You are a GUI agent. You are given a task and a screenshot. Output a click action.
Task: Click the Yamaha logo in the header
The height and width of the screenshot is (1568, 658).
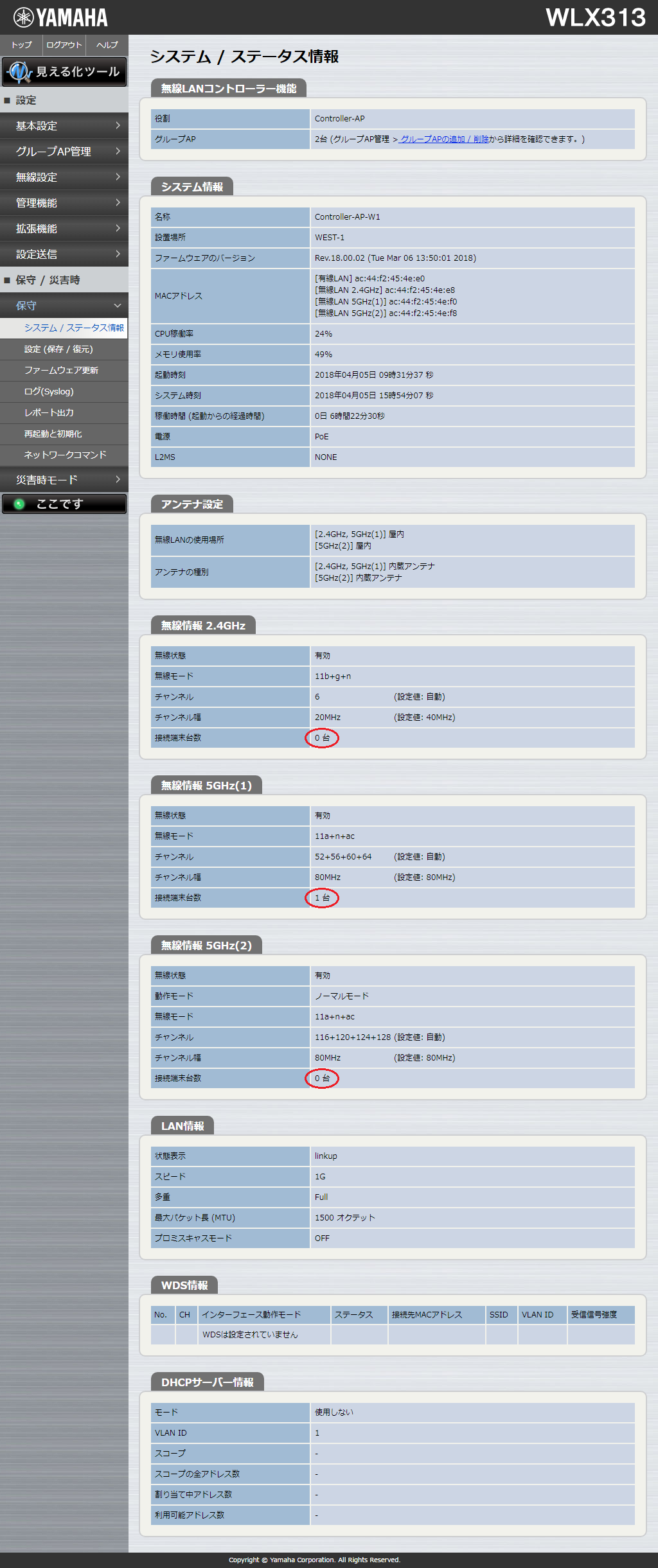point(60,17)
